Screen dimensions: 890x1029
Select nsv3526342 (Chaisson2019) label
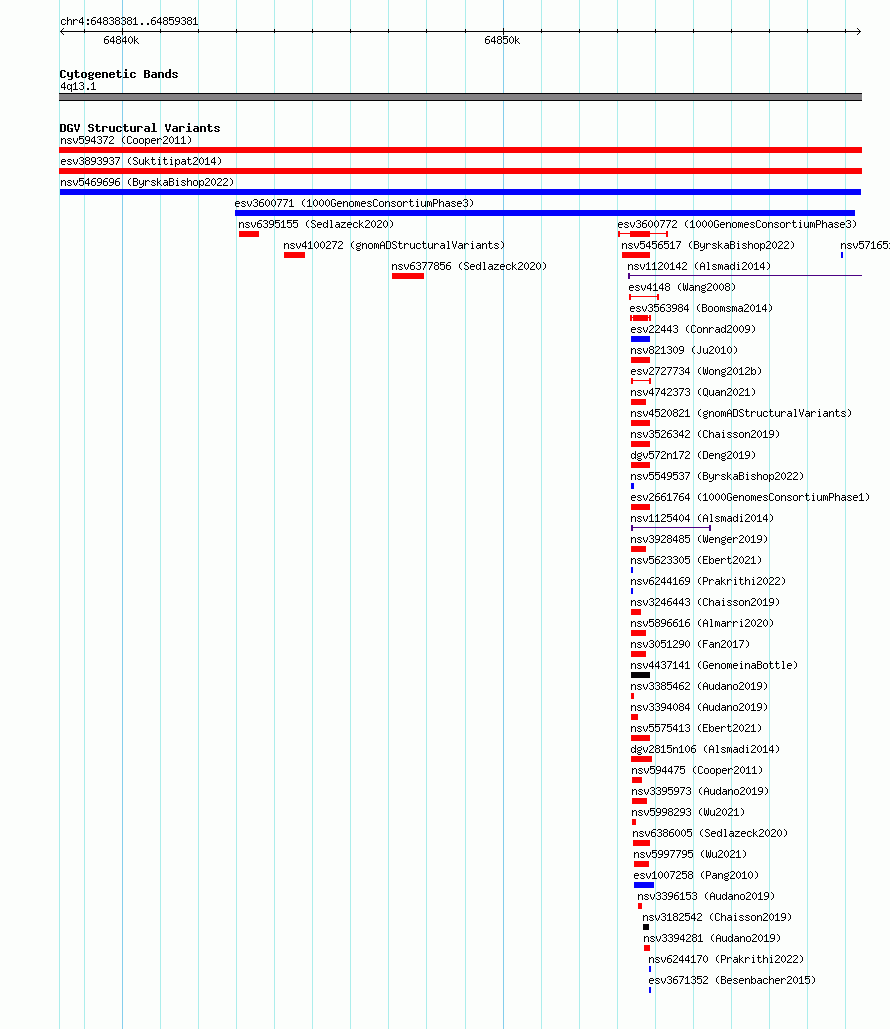(705, 434)
